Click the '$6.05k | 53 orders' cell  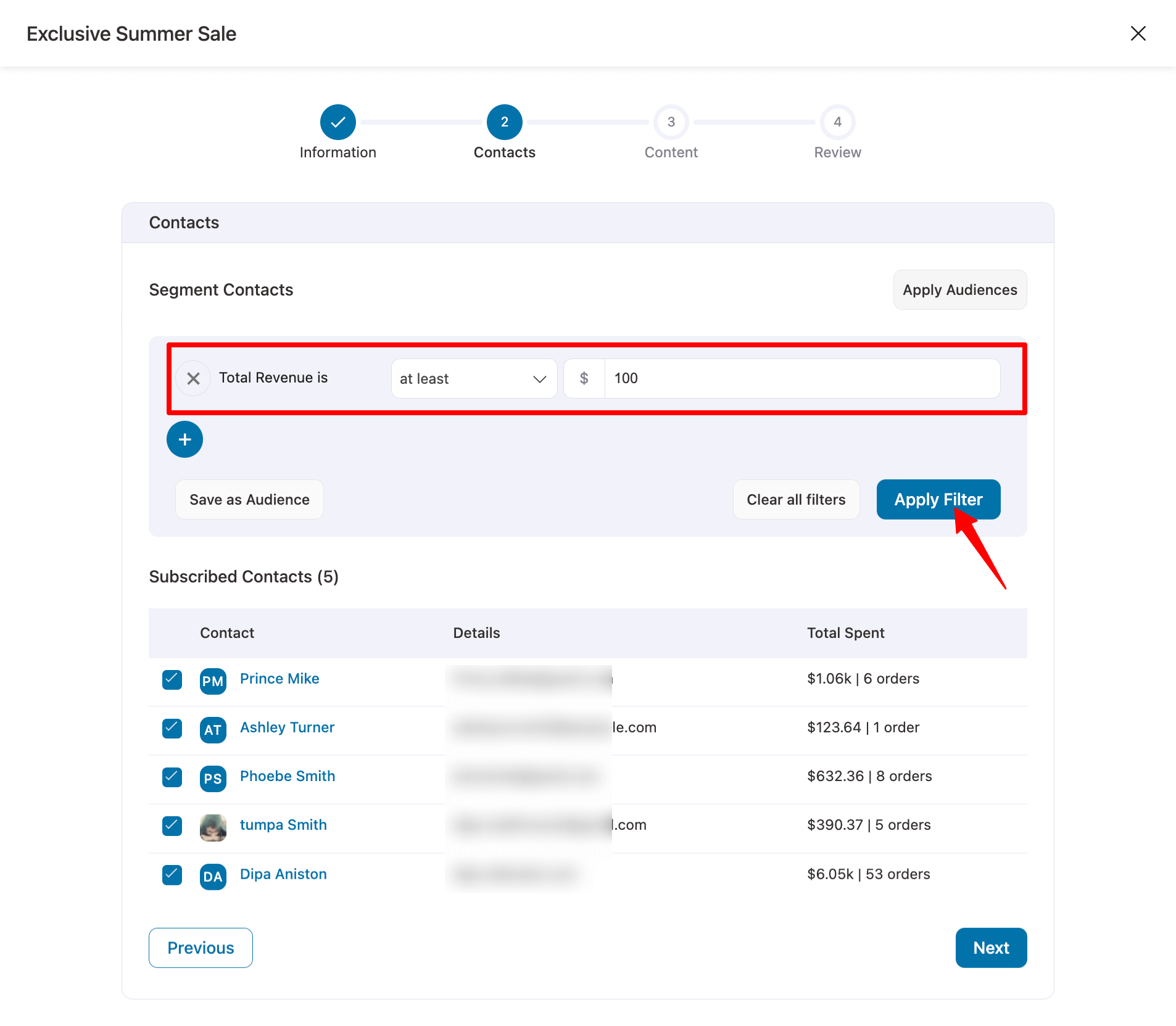[869, 874]
